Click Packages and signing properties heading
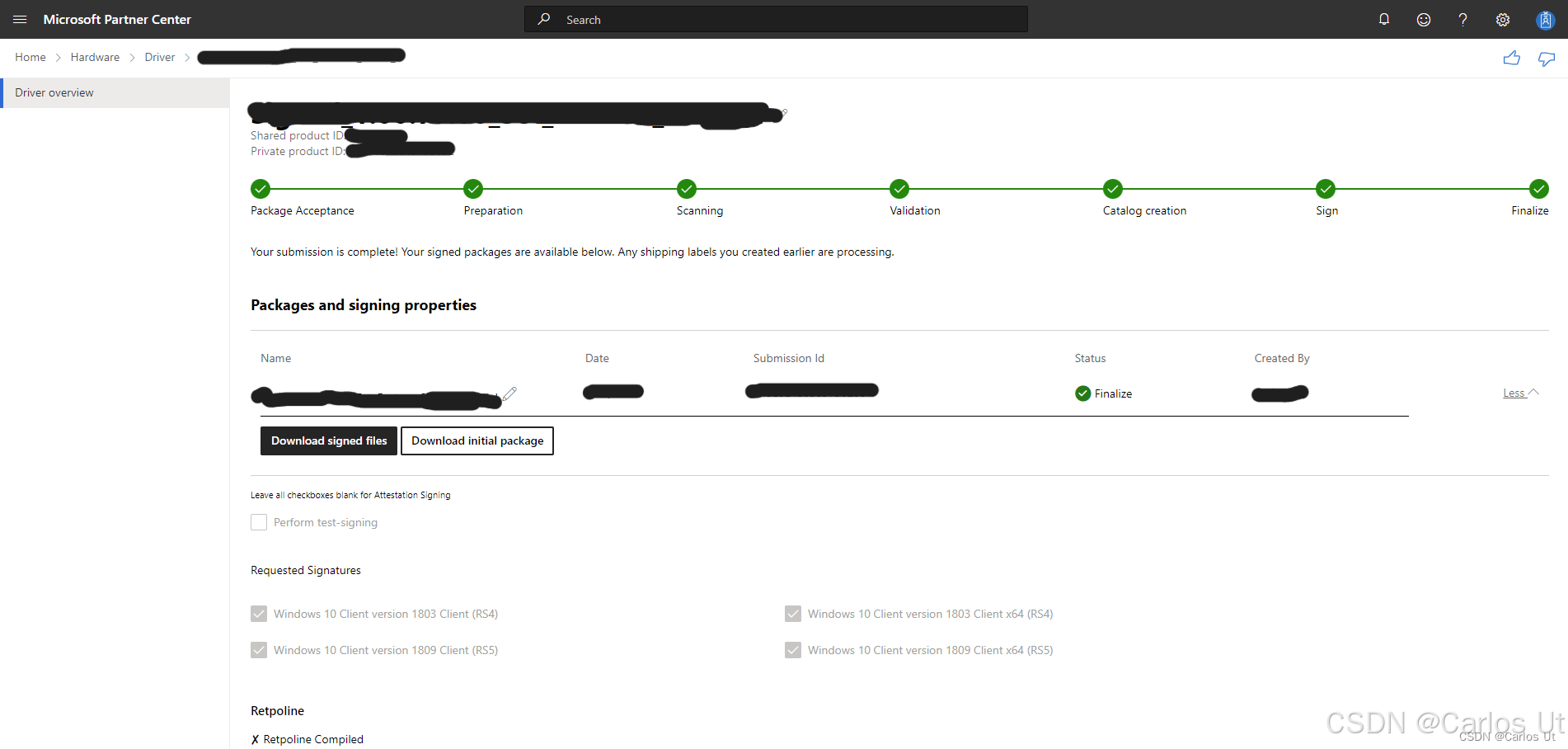This screenshot has height=749, width=1568. click(x=364, y=305)
